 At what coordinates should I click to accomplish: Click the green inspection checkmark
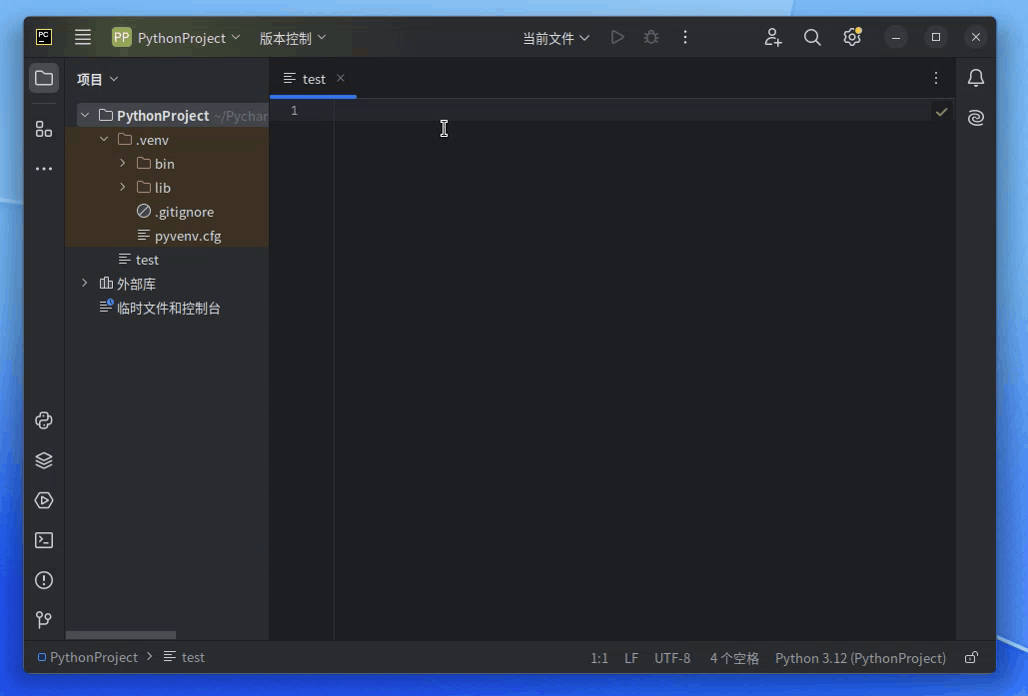point(941,112)
